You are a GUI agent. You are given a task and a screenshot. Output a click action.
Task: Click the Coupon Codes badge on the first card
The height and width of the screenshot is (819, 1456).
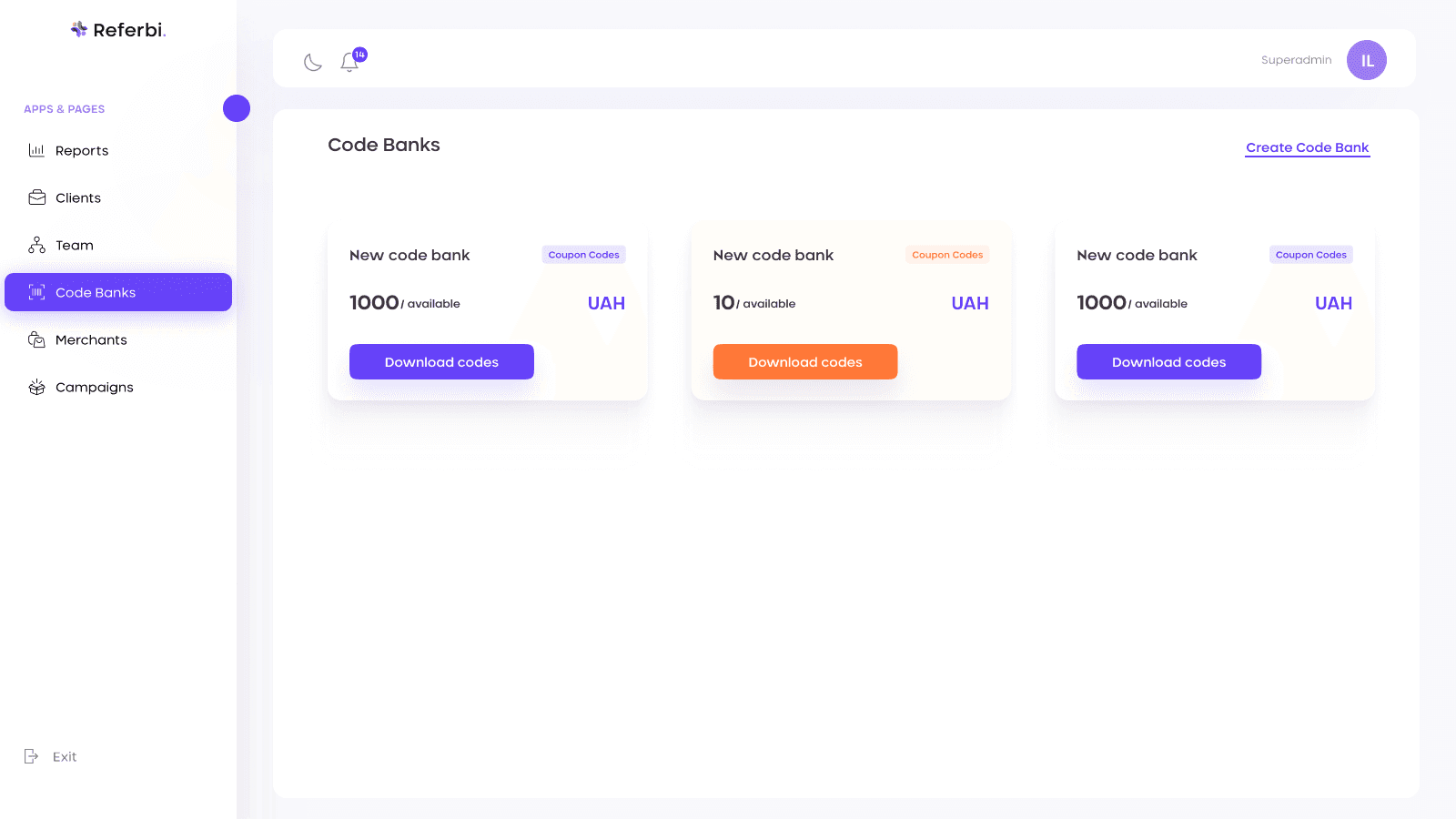click(x=583, y=254)
